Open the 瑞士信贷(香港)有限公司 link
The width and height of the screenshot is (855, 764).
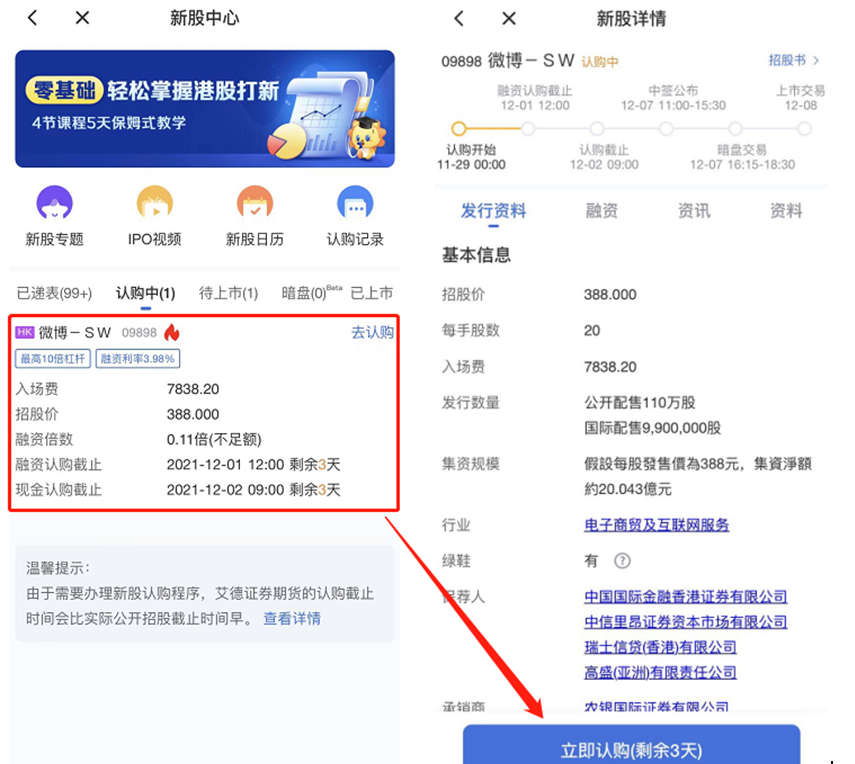click(660, 647)
